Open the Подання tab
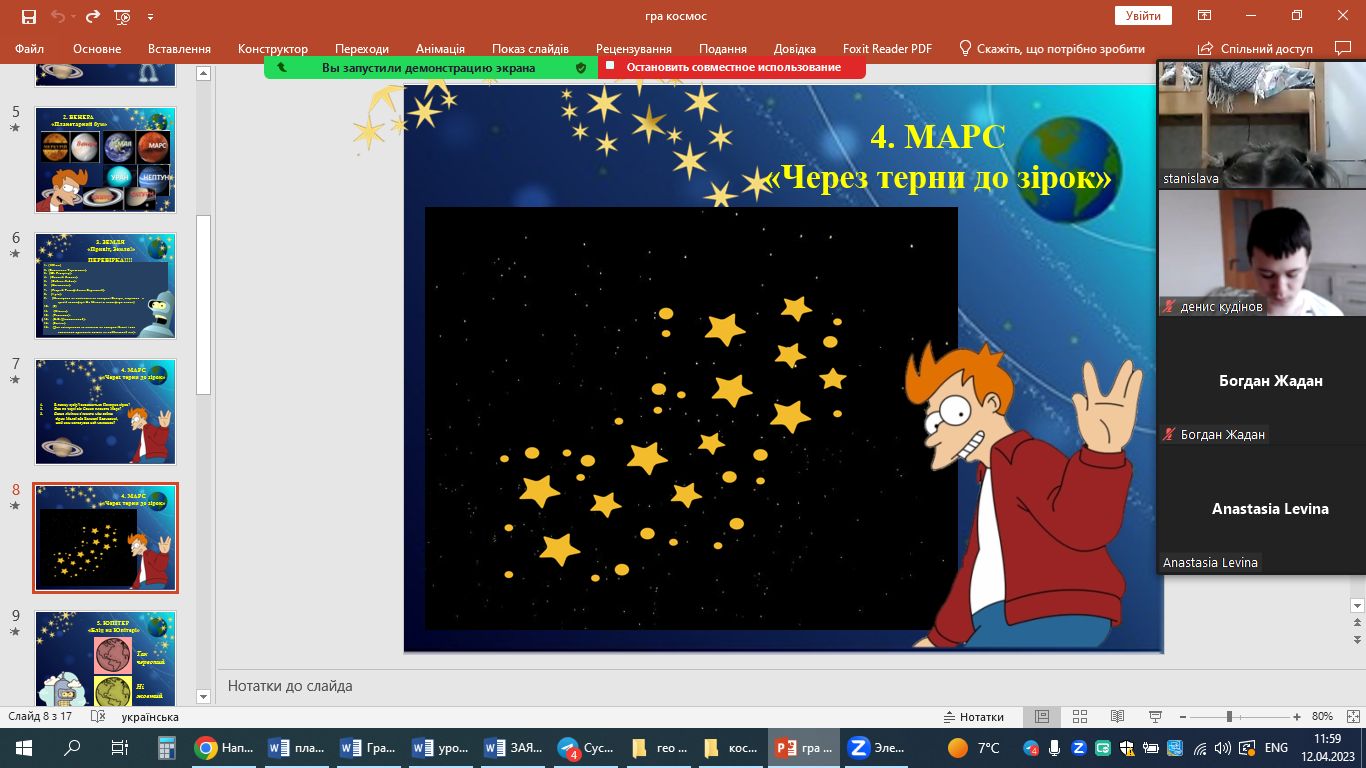 [x=723, y=49]
